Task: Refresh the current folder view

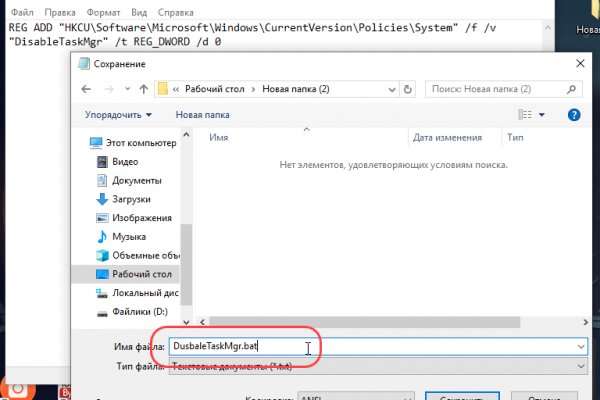Action: (409, 89)
